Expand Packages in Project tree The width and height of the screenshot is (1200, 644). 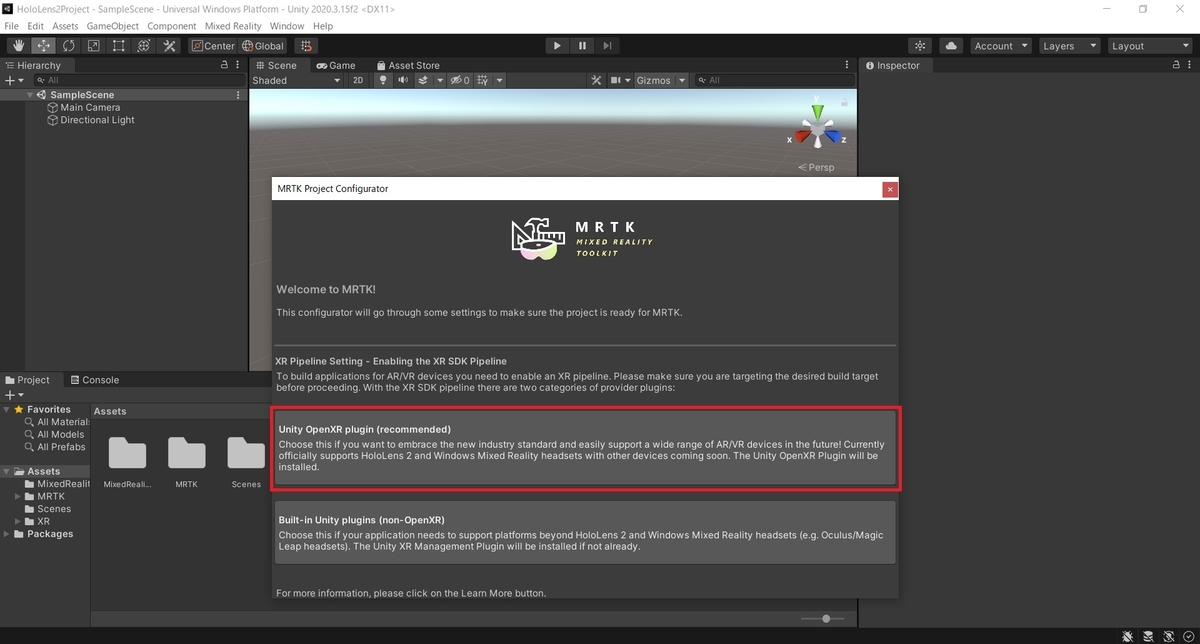tap(7, 534)
